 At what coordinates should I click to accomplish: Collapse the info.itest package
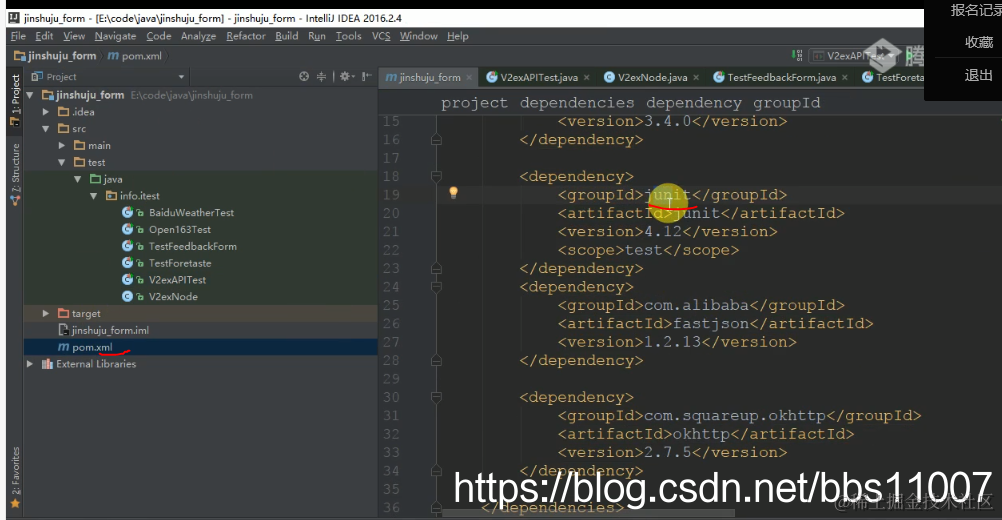coord(94,195)
